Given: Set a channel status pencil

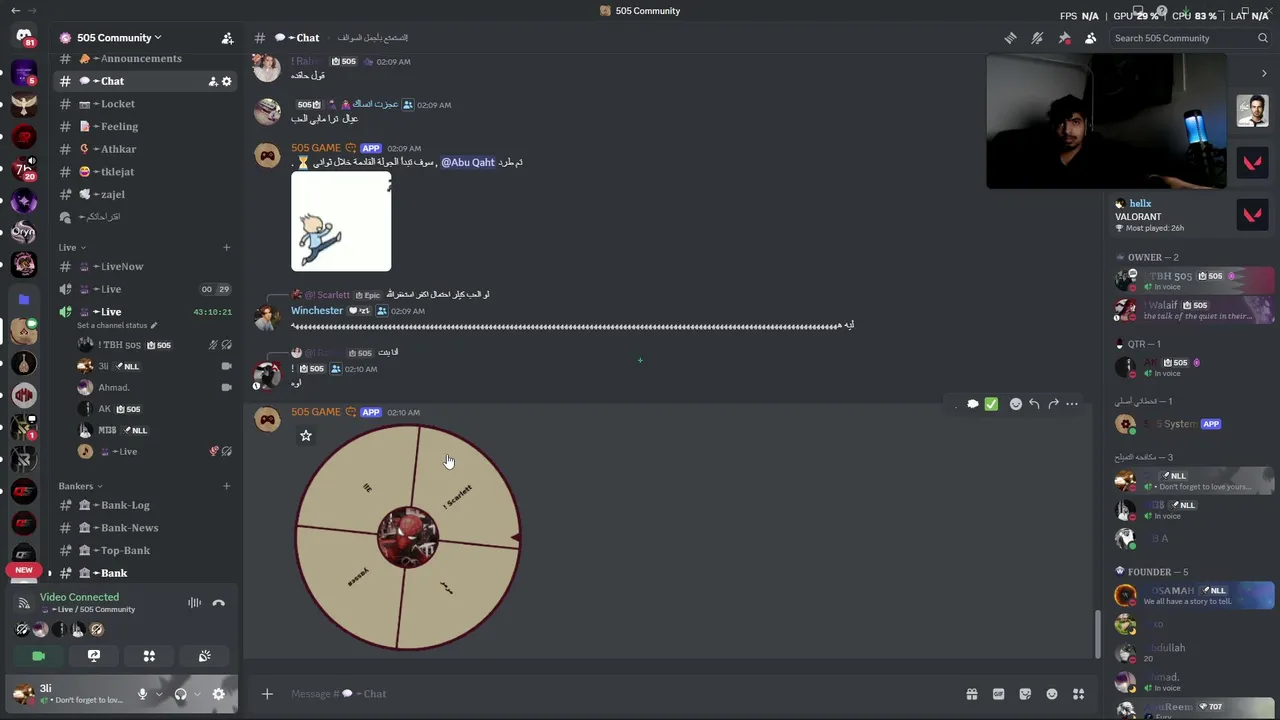Looking at the screenshot, I should (153, 326).
